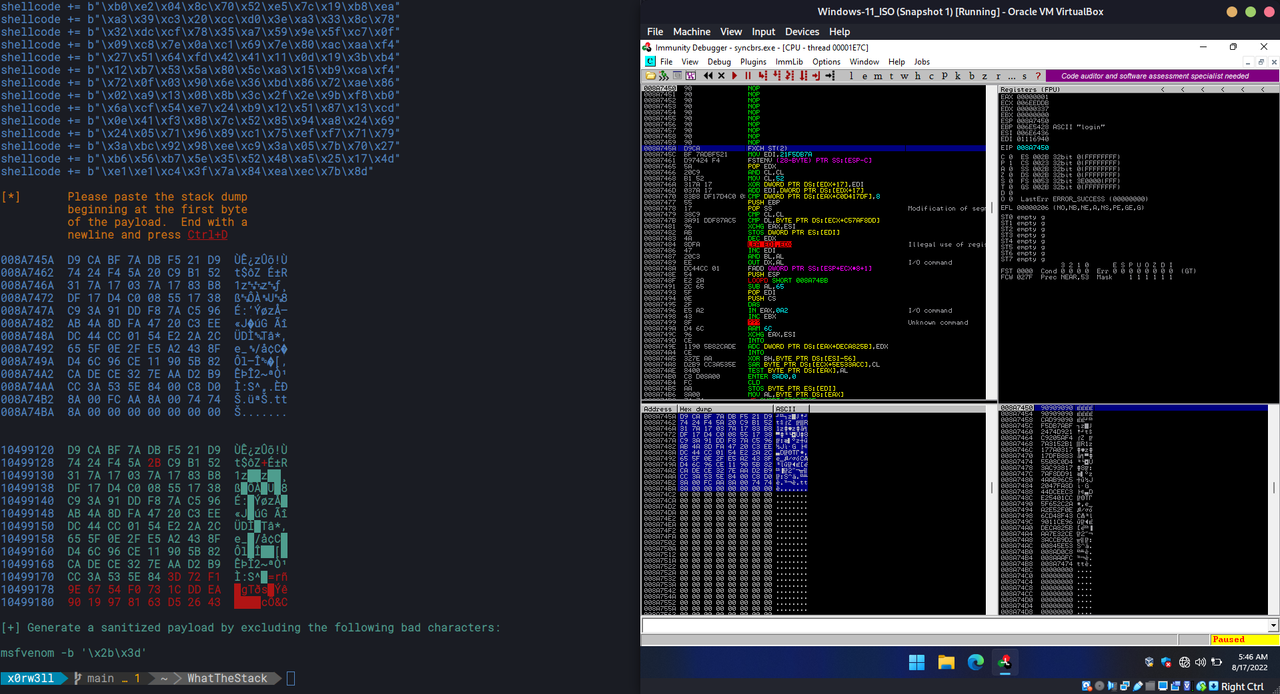Click the 'x0rw3ll' prompt segment in terminal
This screenshot has height=694, width=1280.
point(34,678)
